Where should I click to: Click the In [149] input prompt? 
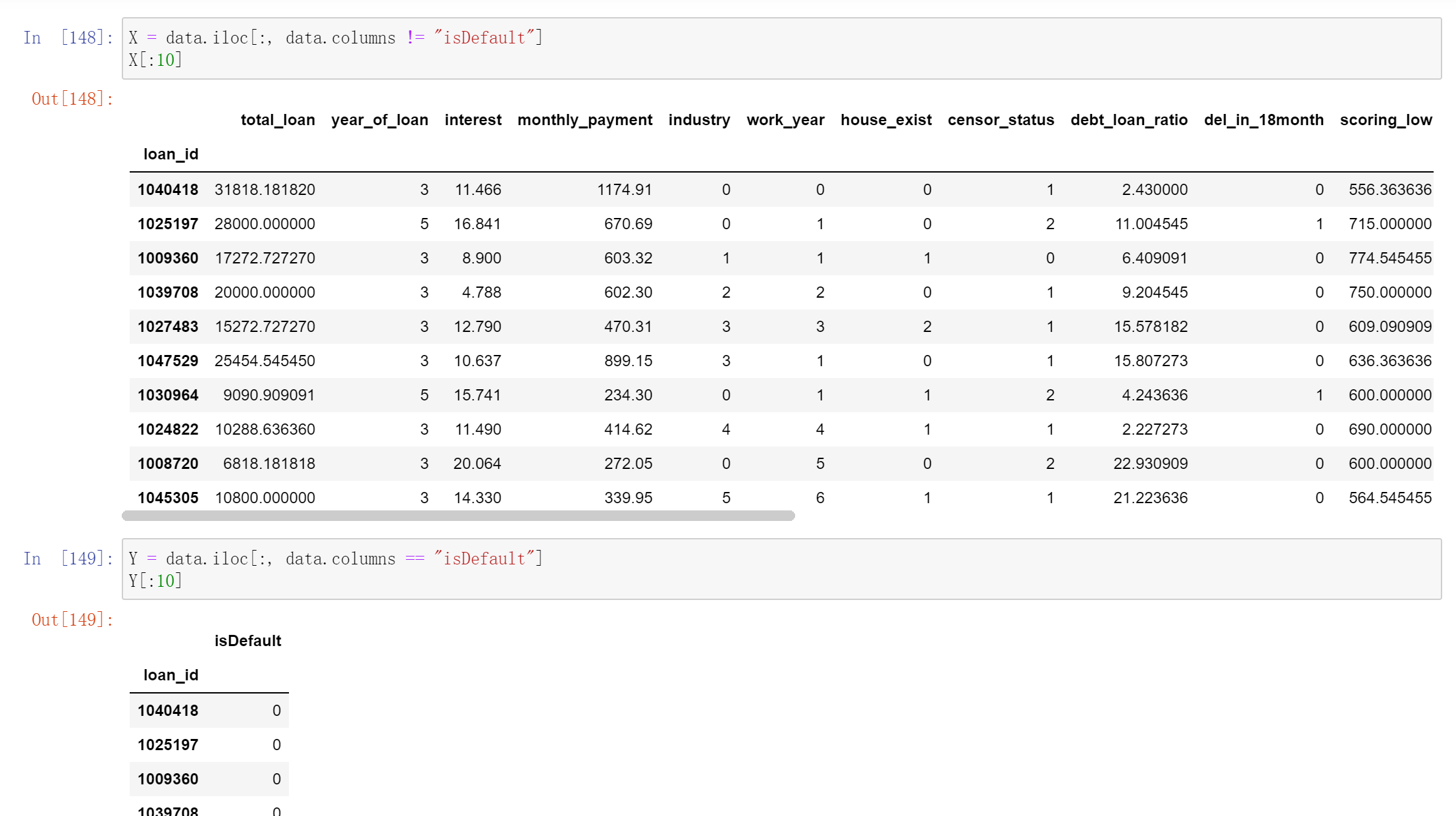(x=68, y=558)
